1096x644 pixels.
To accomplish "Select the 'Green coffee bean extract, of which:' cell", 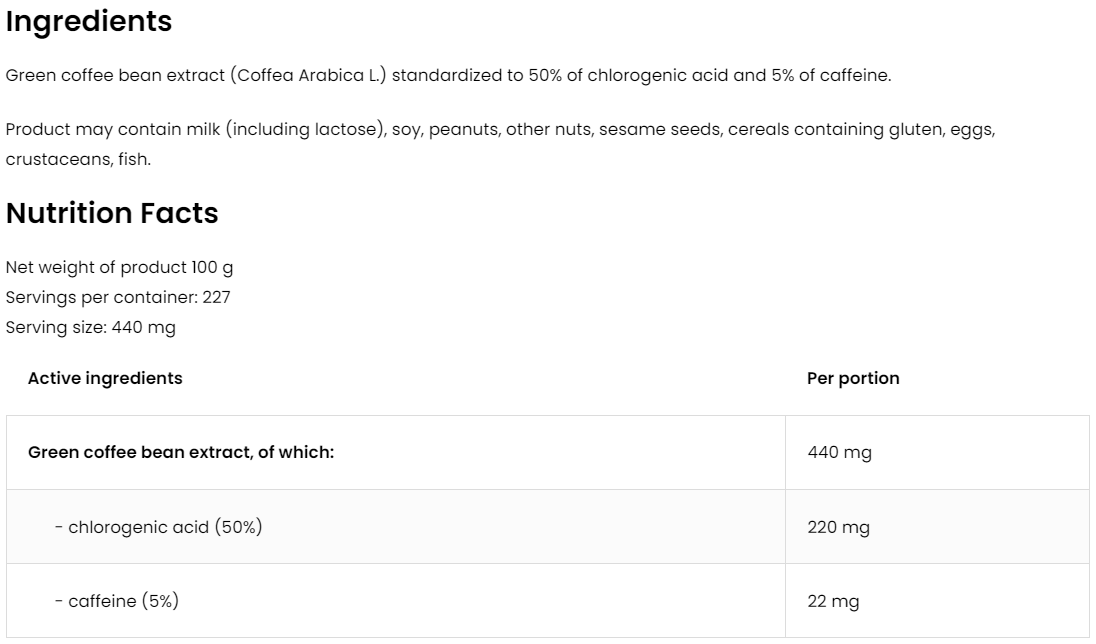I will 181,452.
